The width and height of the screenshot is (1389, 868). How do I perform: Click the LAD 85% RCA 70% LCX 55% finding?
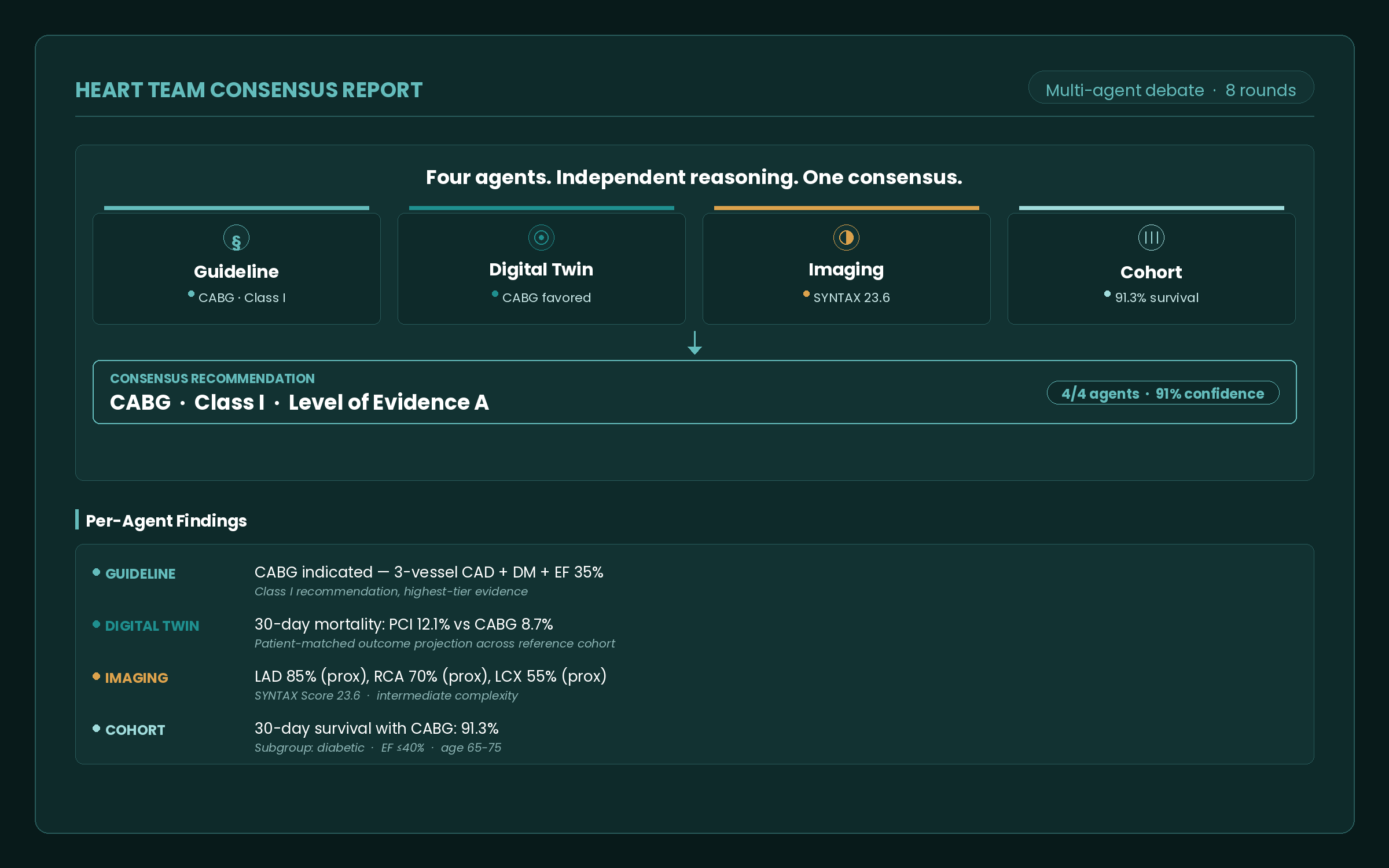pos(431,676)
